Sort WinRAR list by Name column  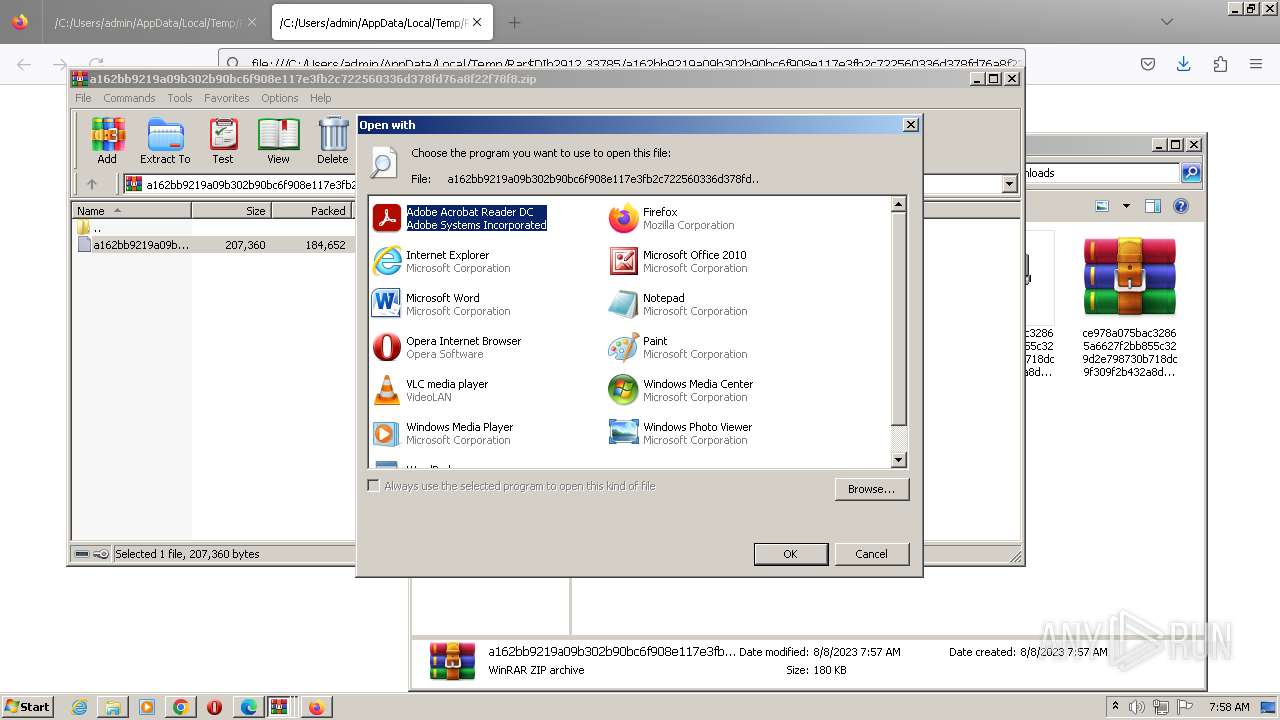132,211
